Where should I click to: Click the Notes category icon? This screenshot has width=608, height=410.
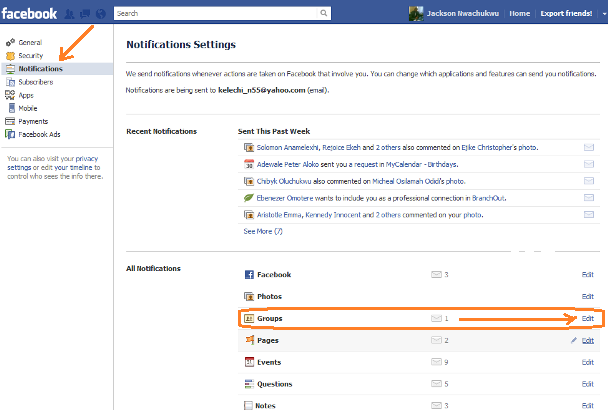(x=248, y=406)
